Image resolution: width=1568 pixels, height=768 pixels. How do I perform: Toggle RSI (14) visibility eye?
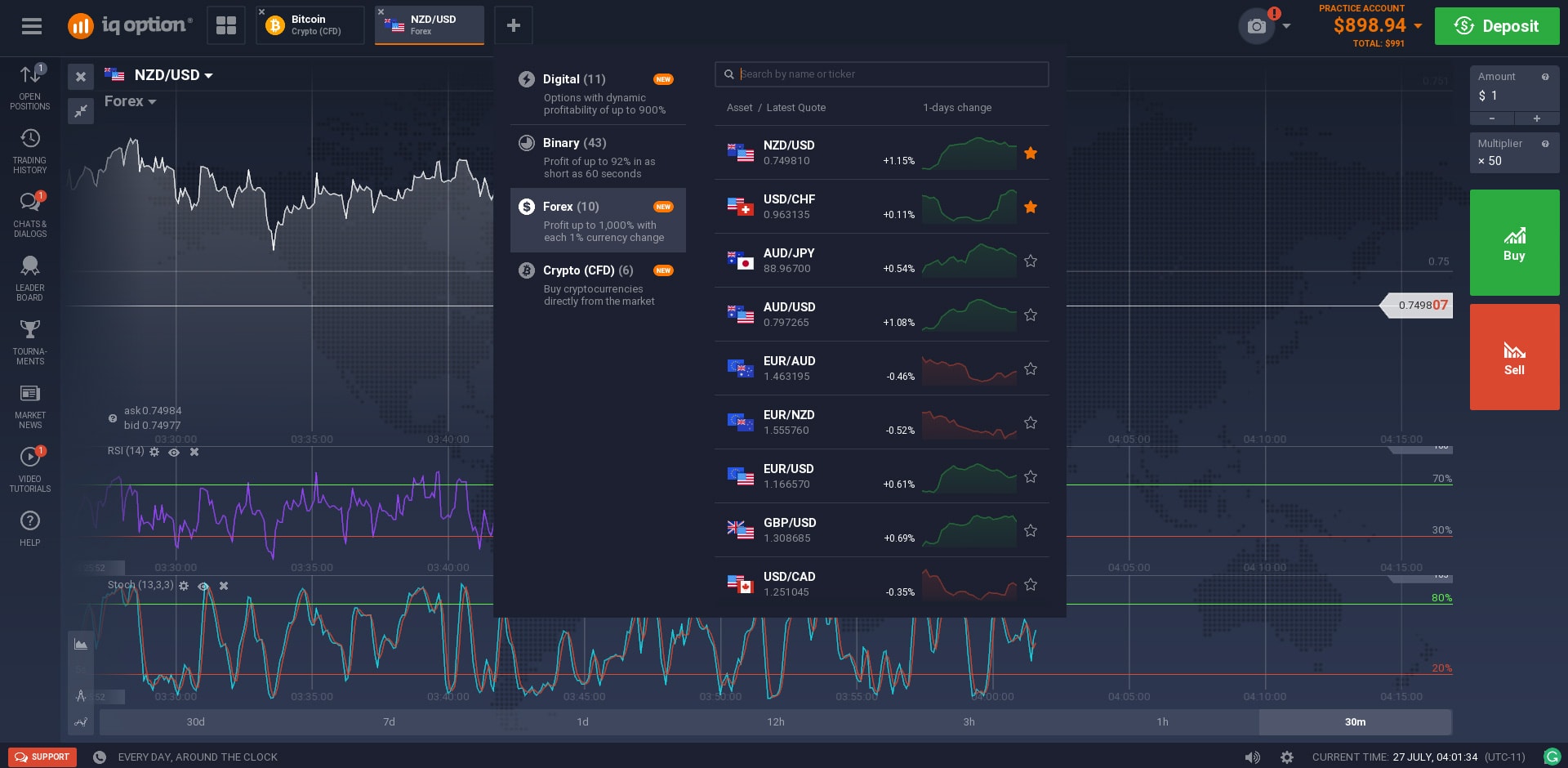point(174,452)
